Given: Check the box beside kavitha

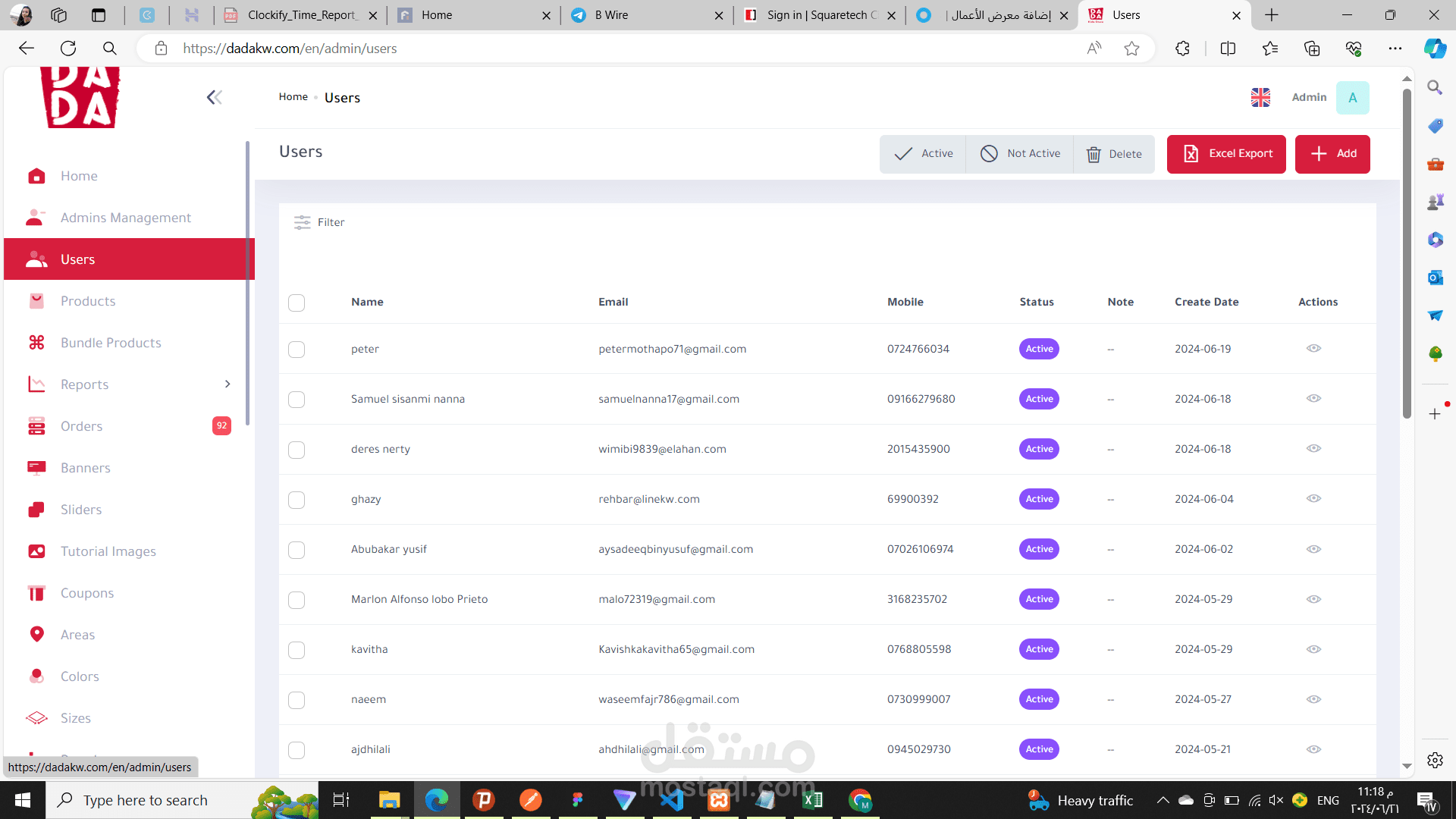Looking at the screenshot, I should (x=297, y=650).
